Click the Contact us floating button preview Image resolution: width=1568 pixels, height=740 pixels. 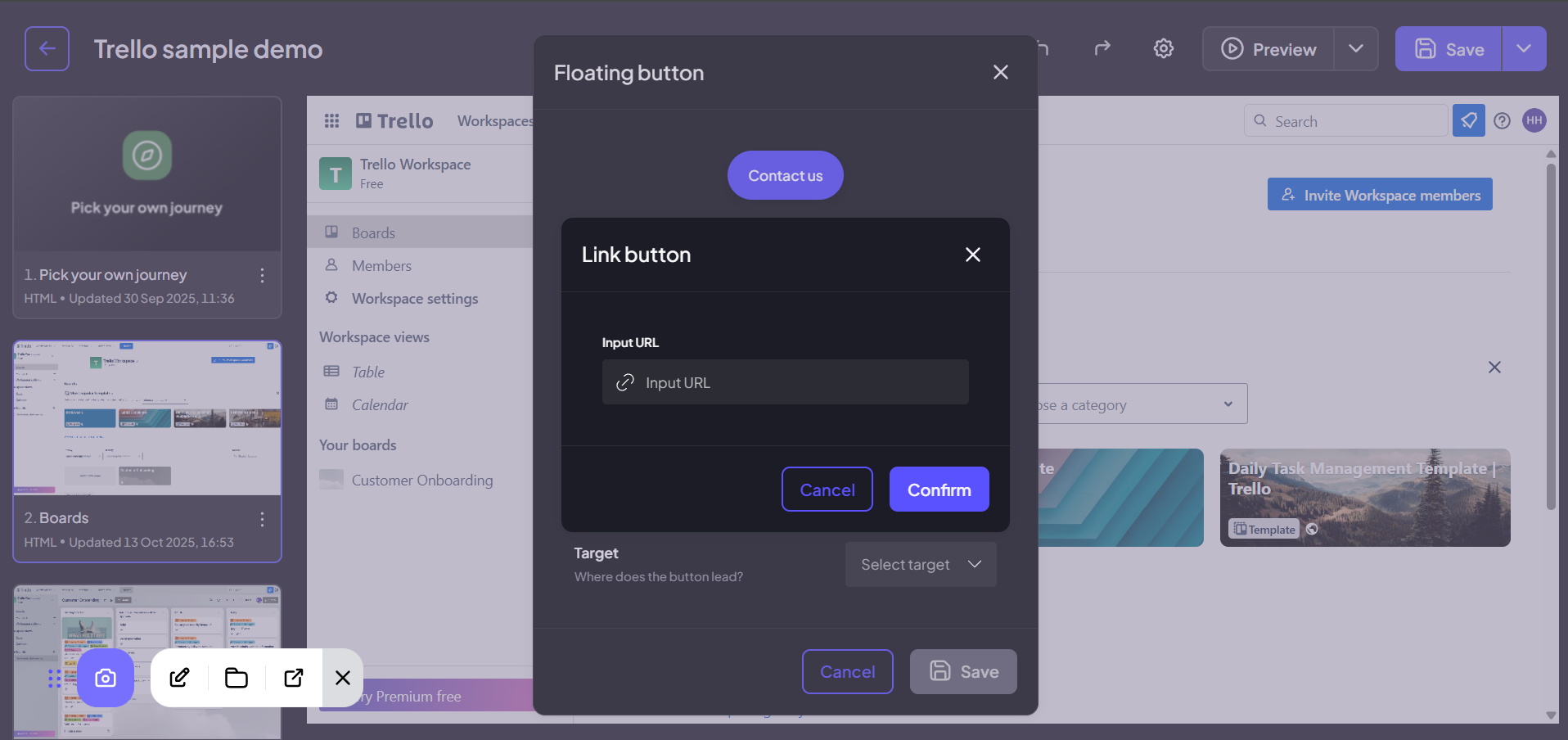point(785,175)
